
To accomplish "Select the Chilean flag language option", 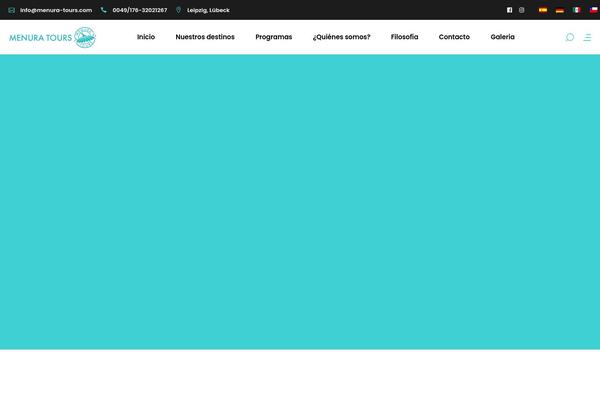I will pyautogui.click(x=593, y=10).
